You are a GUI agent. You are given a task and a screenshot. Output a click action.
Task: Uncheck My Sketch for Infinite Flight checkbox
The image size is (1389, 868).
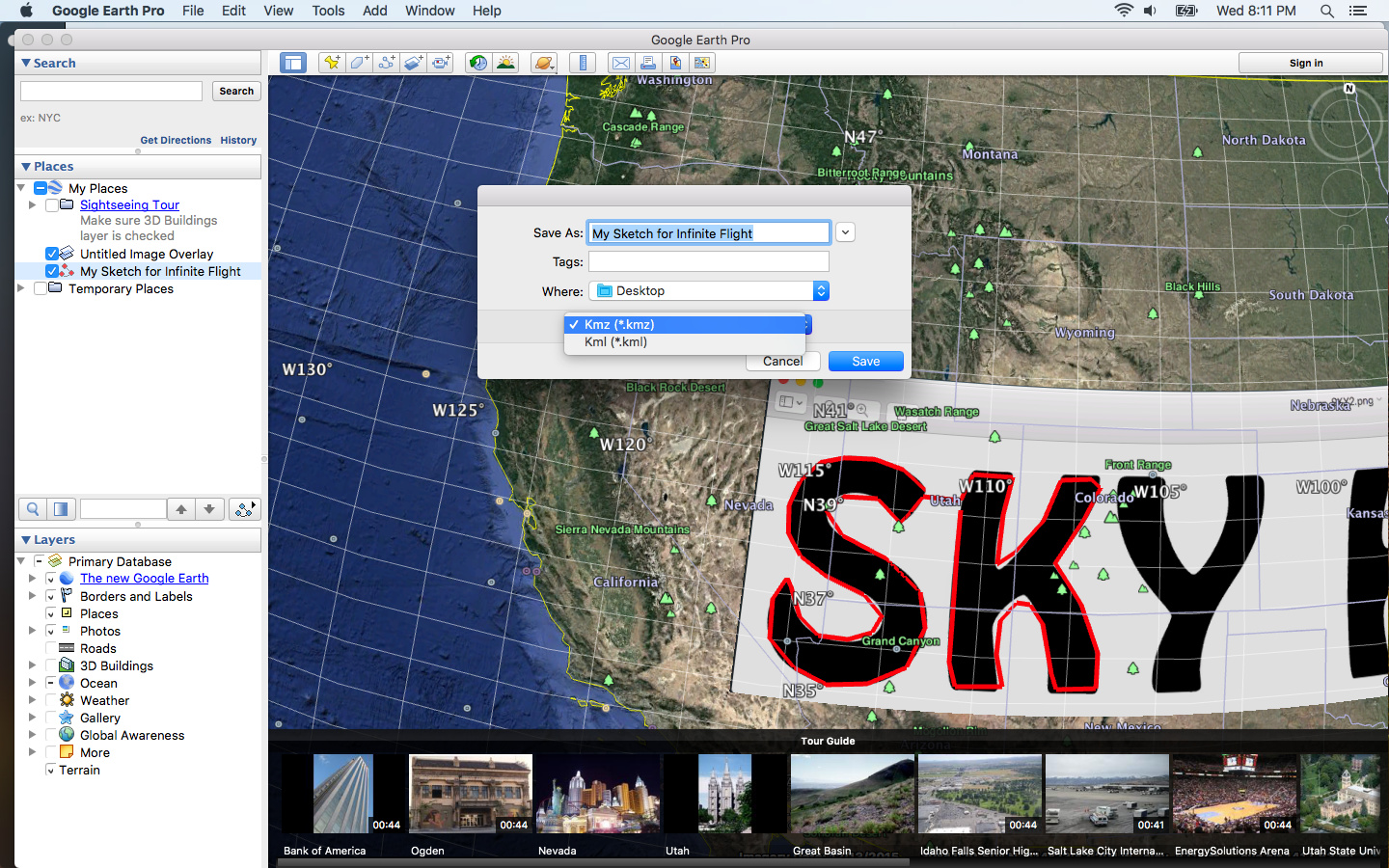(51, 271)
